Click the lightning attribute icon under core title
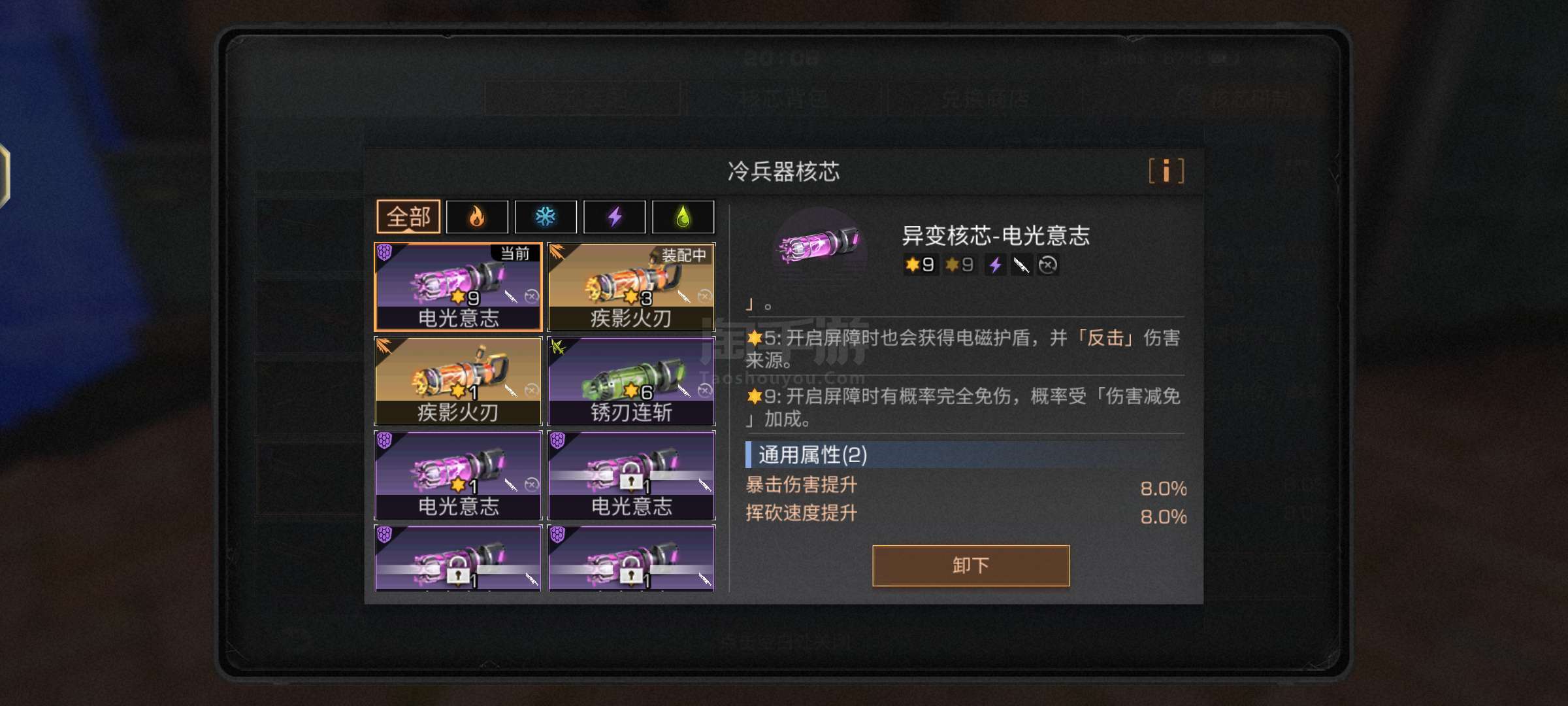The width and height of the screenshot is (1568, 706). click(995, 265)
